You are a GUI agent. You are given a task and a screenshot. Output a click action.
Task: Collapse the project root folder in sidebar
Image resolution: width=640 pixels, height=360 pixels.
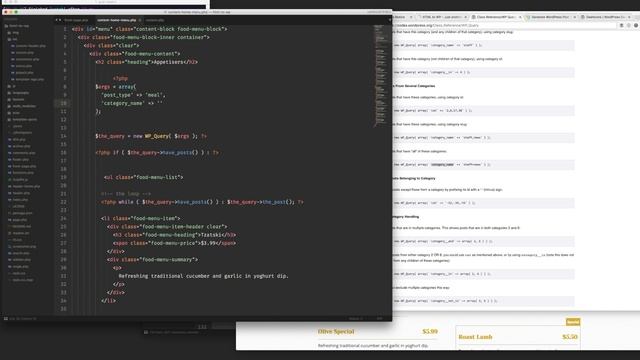[x=17, y=26]
